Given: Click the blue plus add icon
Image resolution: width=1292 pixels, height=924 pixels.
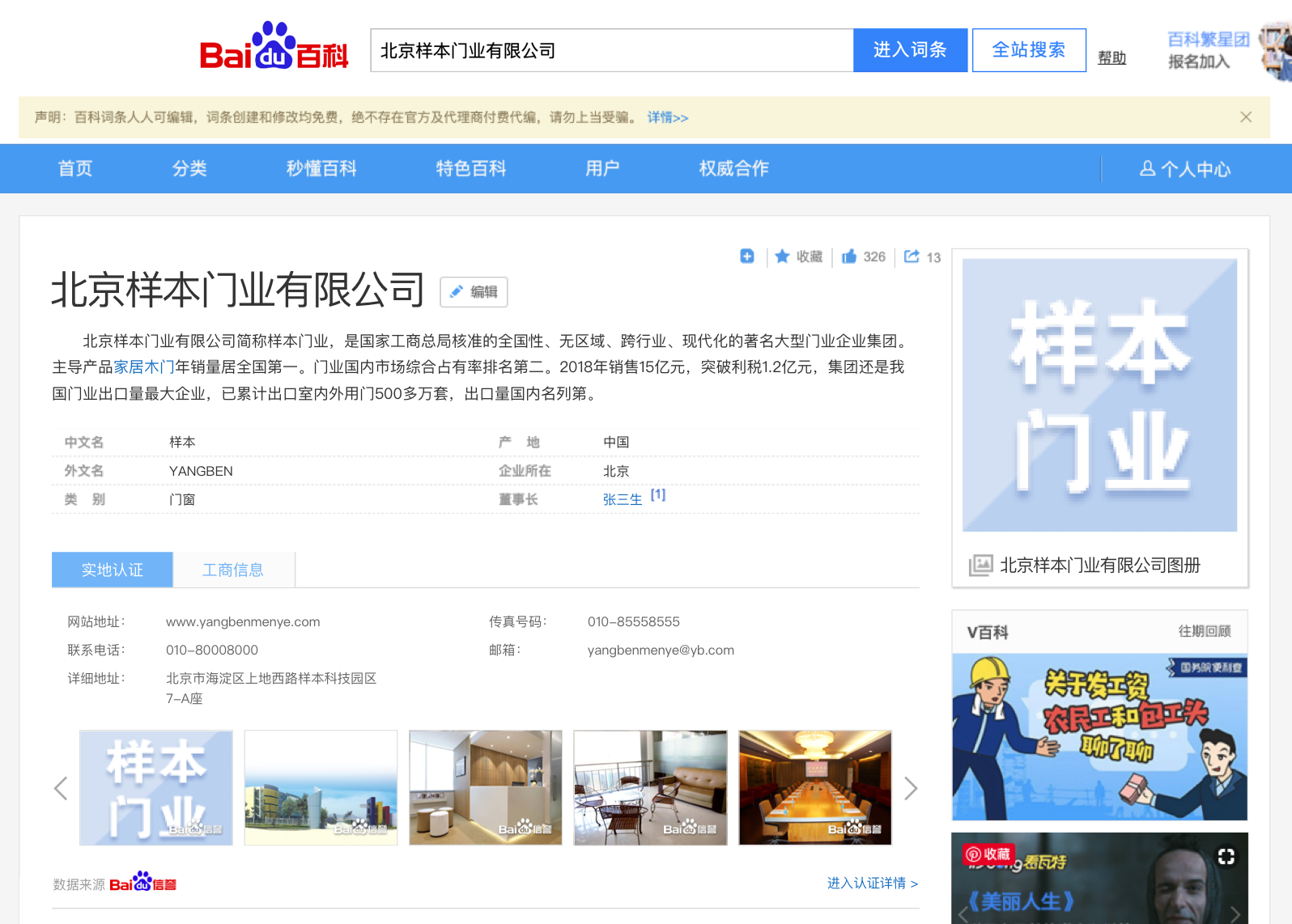Looking at the screenshot, I should [747, 256].
